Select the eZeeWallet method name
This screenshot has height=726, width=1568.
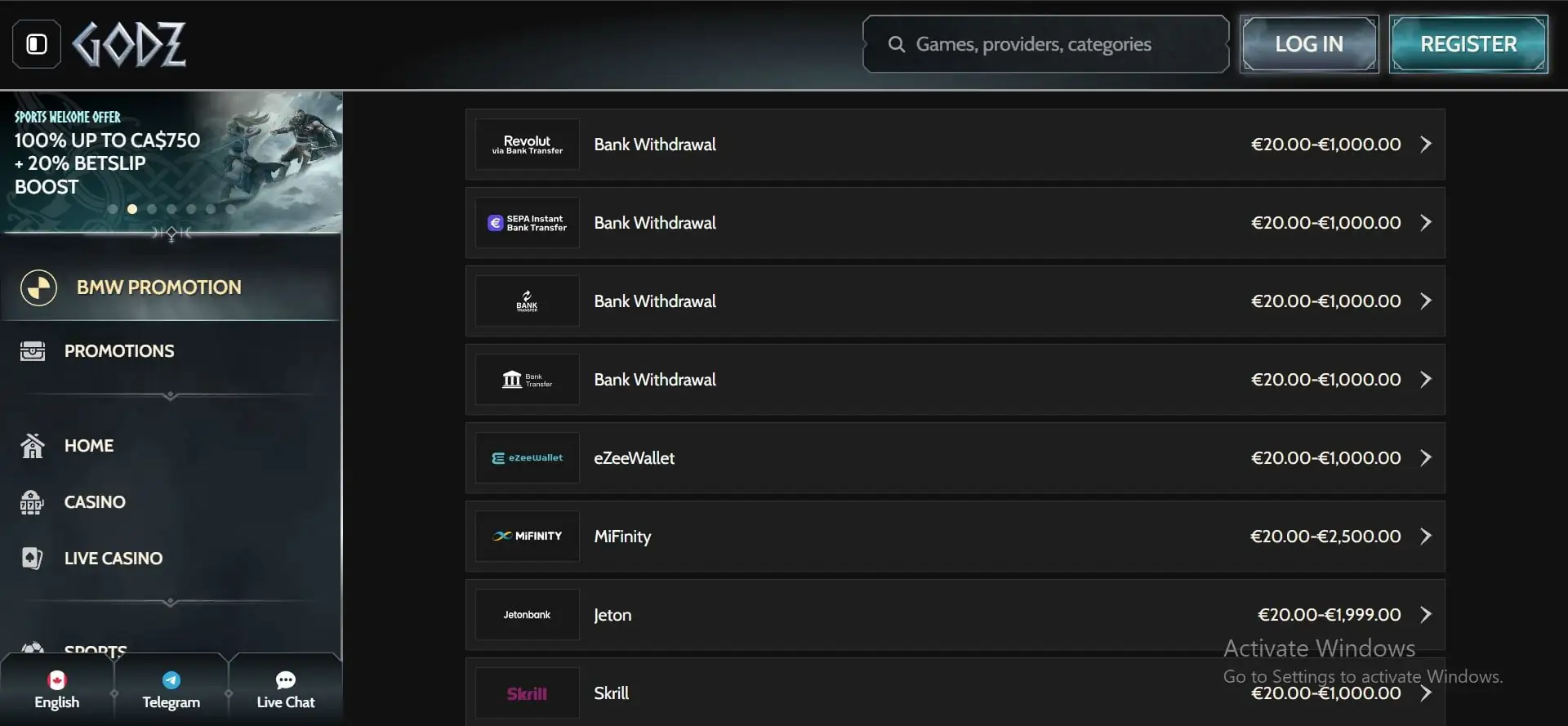point(635,458)
